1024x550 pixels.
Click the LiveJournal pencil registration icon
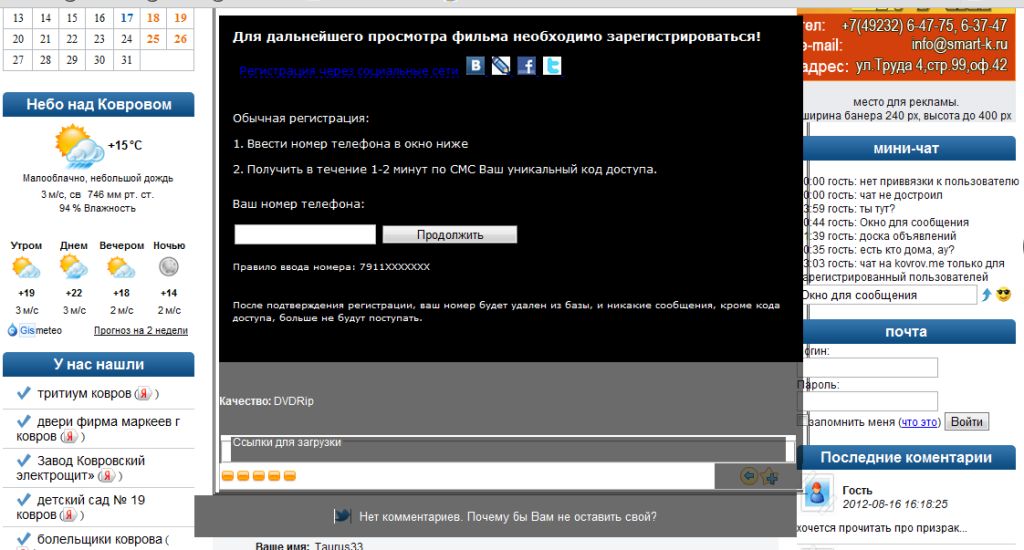[501, 67]
